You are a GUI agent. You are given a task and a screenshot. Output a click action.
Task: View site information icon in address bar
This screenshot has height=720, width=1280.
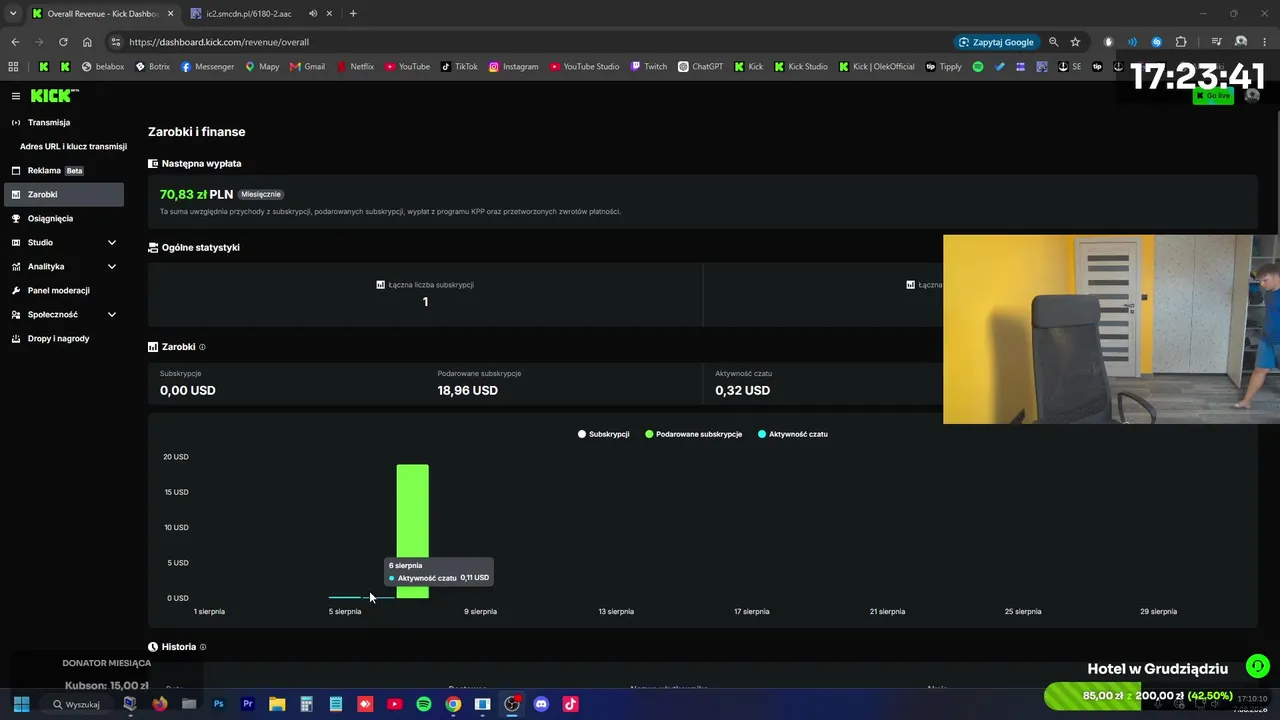(x=115, y=42)
